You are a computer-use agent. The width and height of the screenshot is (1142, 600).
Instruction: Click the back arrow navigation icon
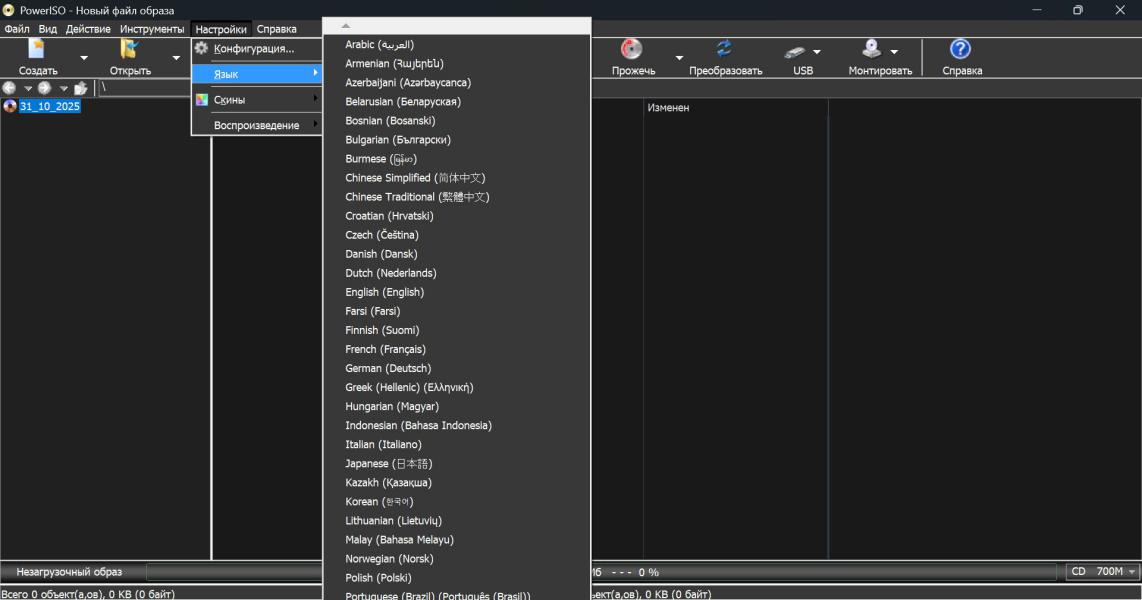coord(10,88)
